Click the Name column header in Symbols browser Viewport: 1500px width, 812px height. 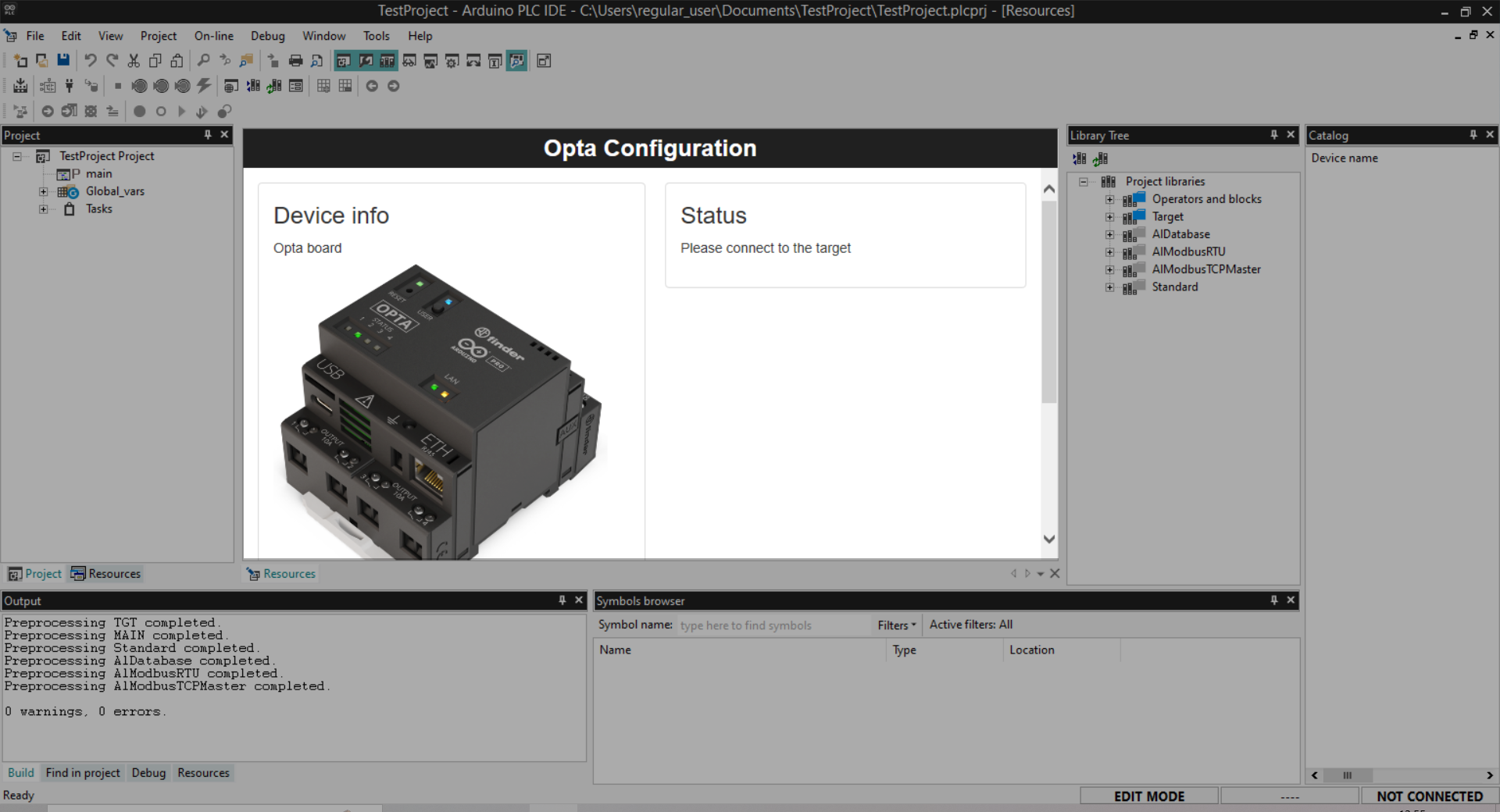pos(740,650)
